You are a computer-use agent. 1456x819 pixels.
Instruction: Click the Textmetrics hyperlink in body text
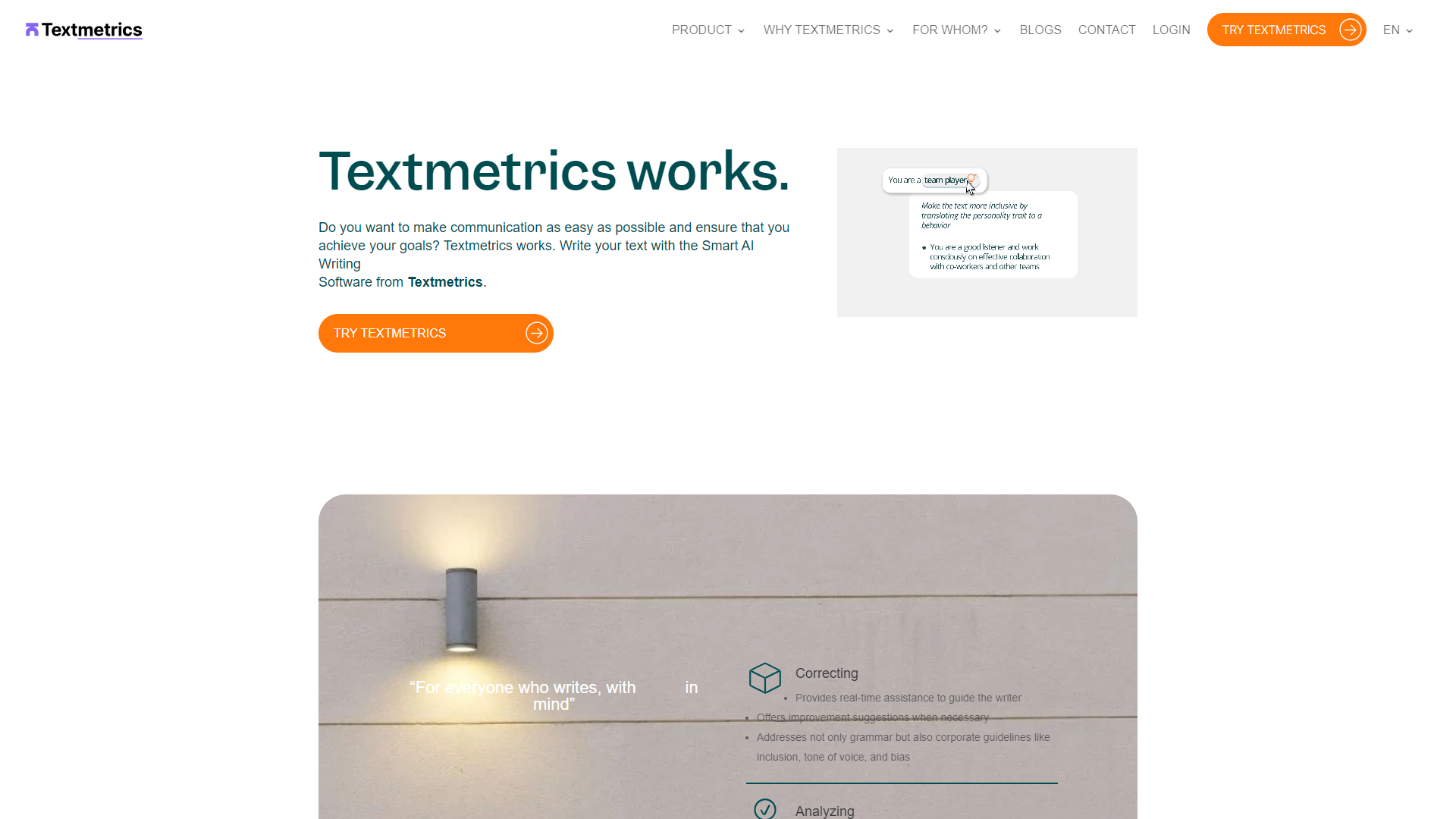[444, 282]
